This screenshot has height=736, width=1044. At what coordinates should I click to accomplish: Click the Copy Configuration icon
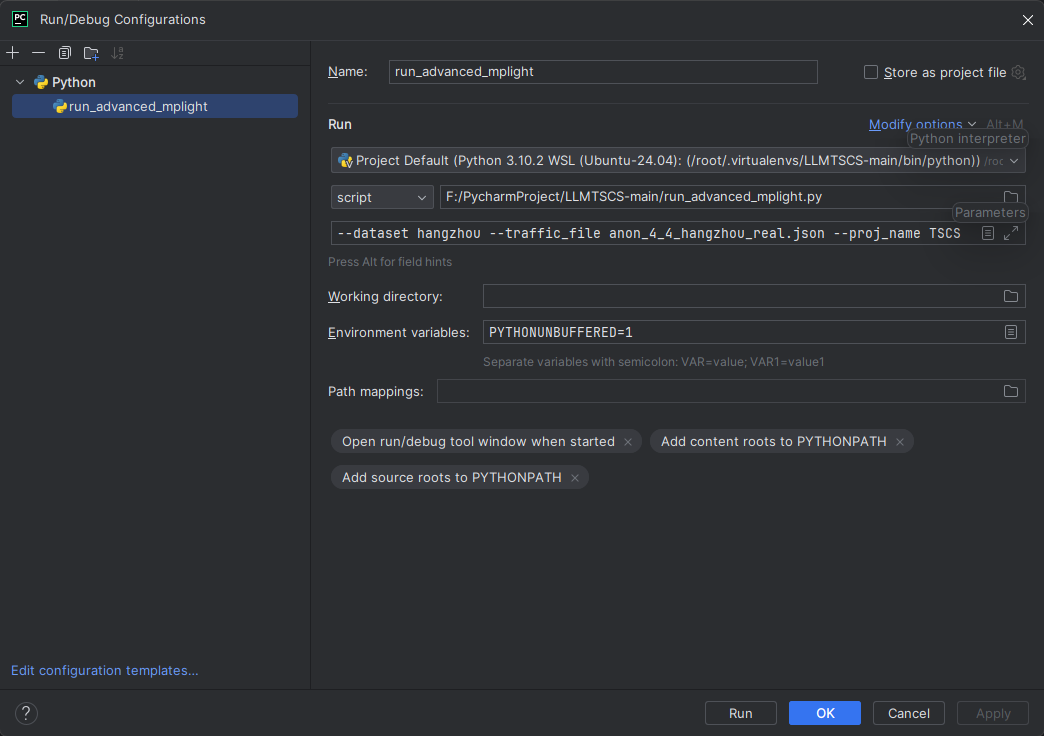[x=65, y=53]
